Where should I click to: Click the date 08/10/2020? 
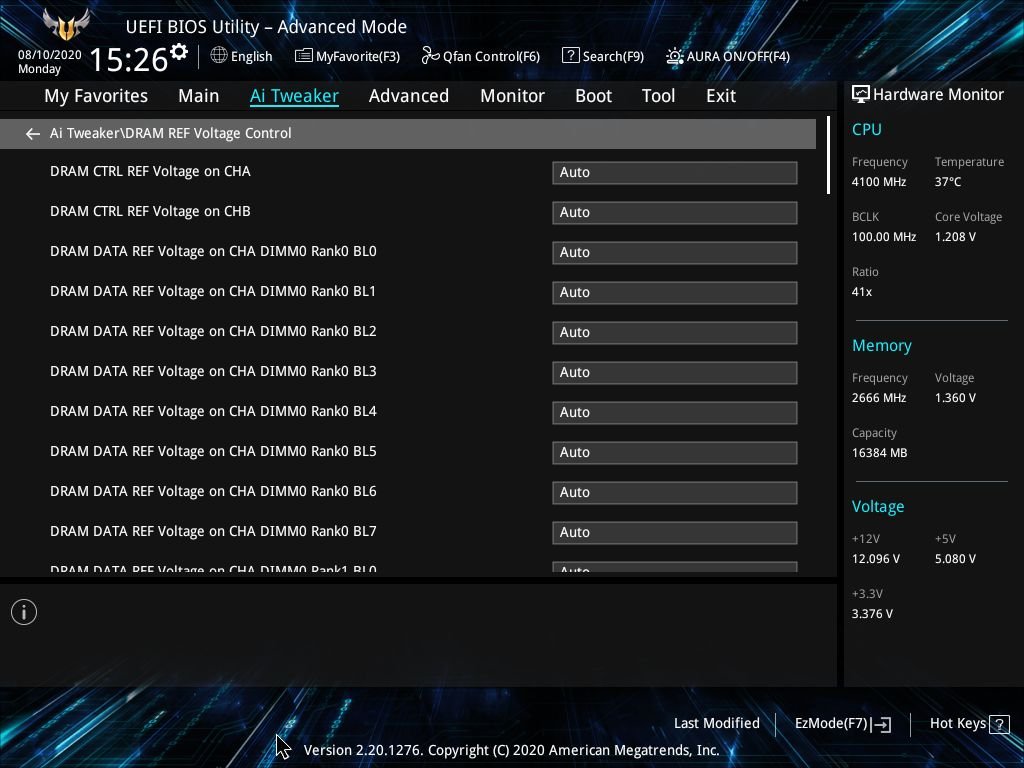(x=50, y=55)
